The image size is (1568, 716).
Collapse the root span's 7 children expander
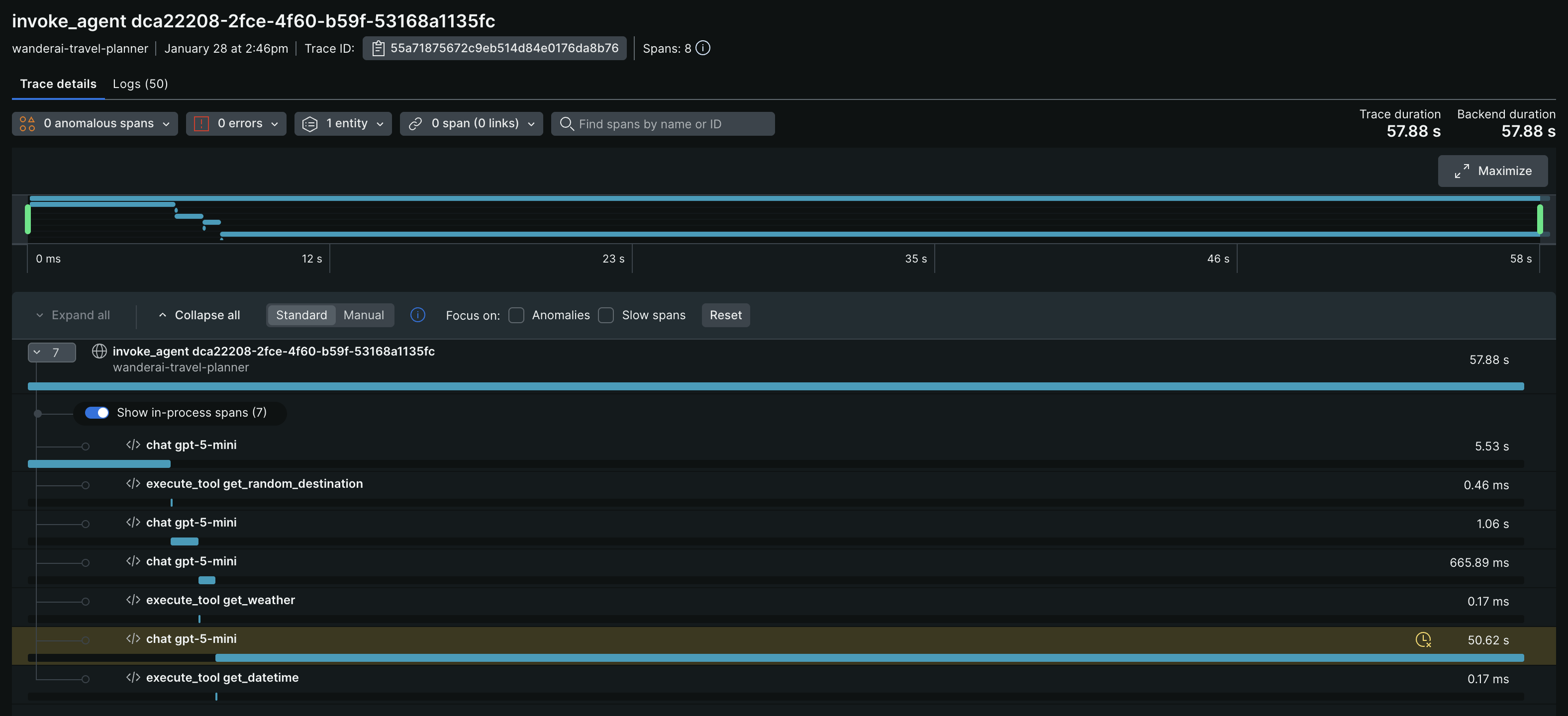pyautogui.click(x=52, y=352)
